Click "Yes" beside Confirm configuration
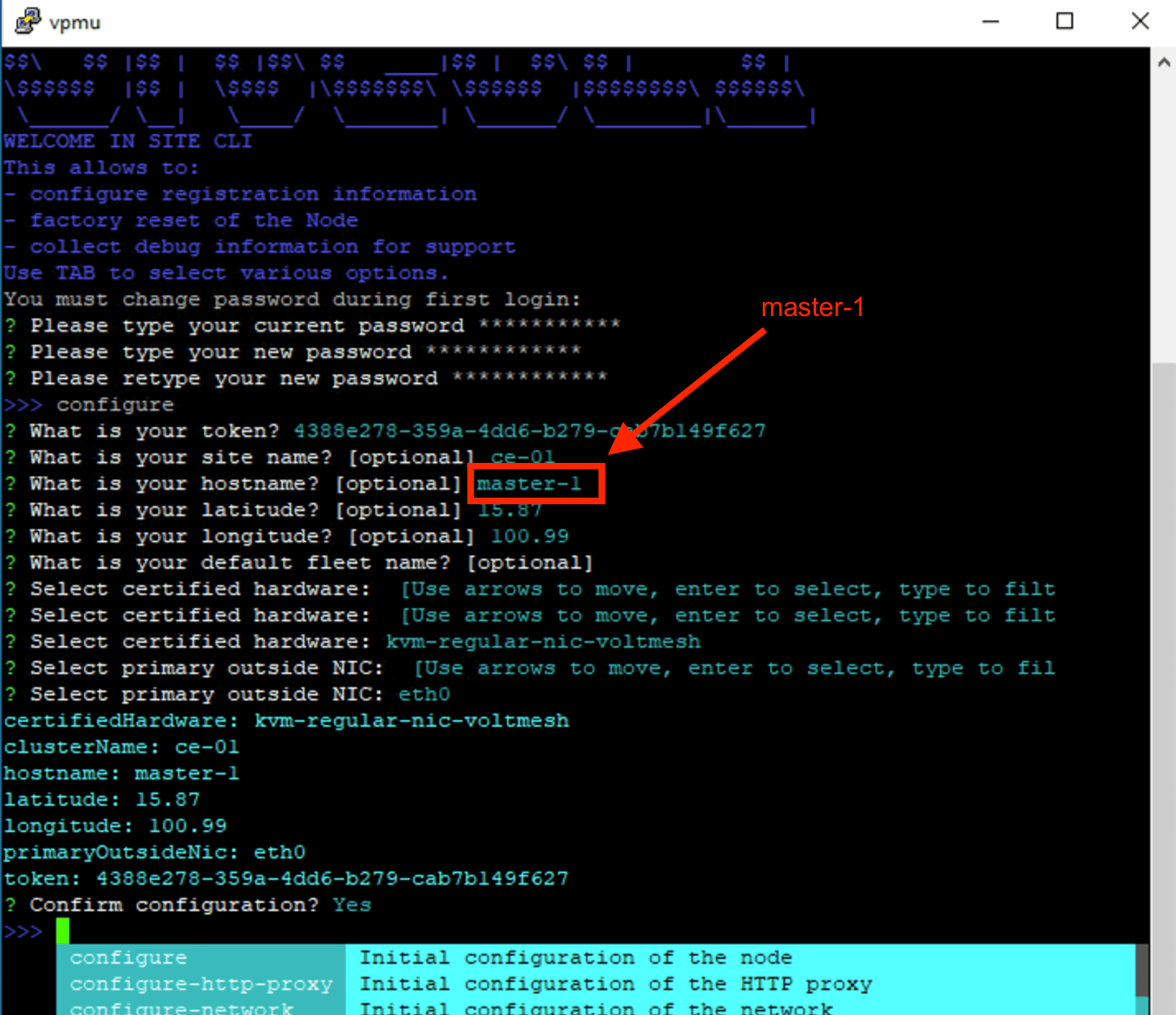 (x=351, y=905)
